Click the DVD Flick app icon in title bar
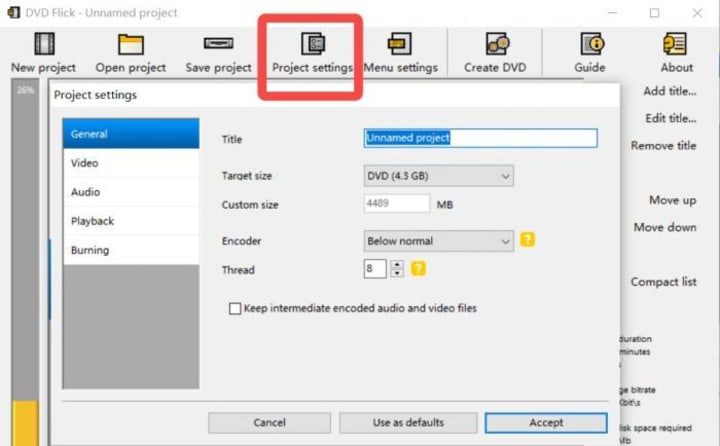720x446 pixels. point(14,12)
